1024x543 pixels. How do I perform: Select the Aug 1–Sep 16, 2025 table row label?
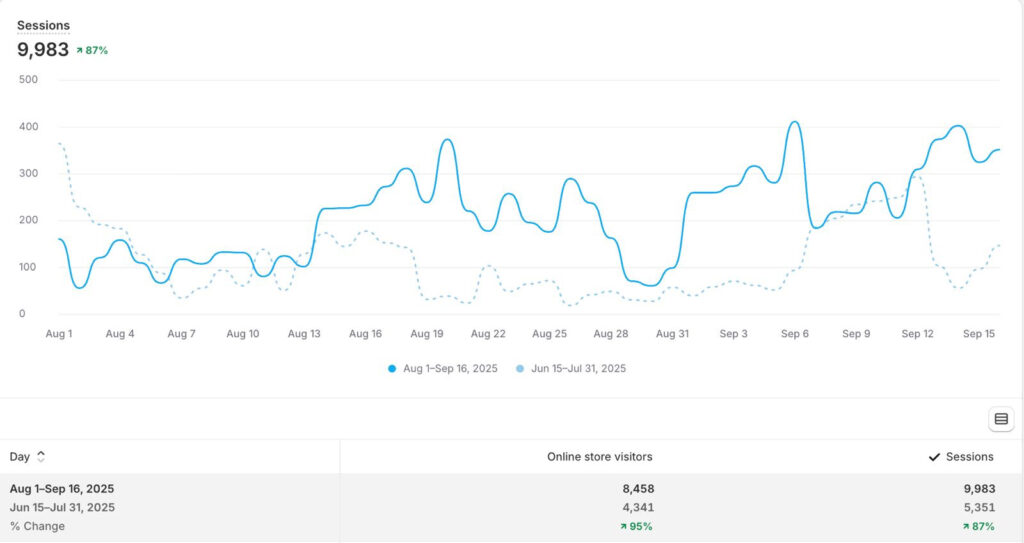click(x=62, y=489)
